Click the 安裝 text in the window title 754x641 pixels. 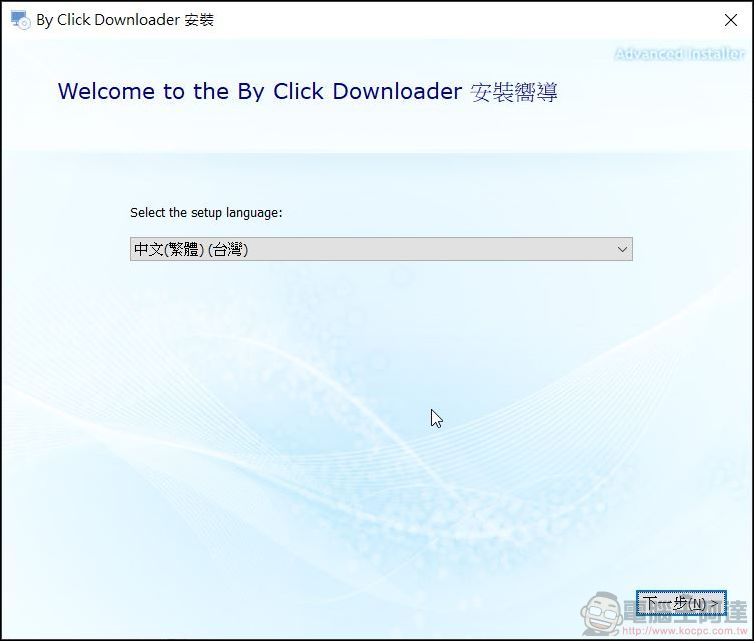pyautogui.click(x=199, y=20)
